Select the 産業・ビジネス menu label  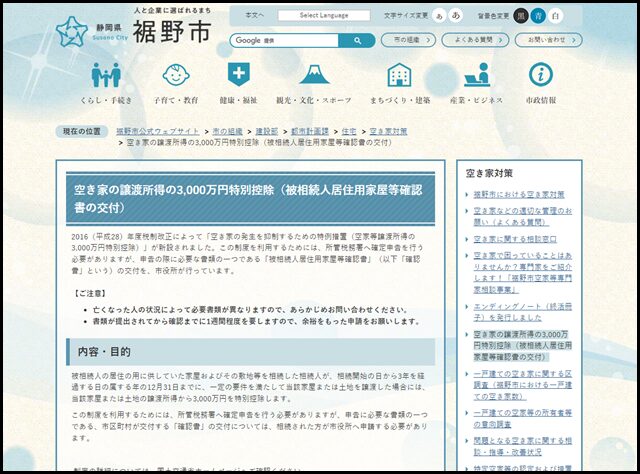click(x=476, y=100)
